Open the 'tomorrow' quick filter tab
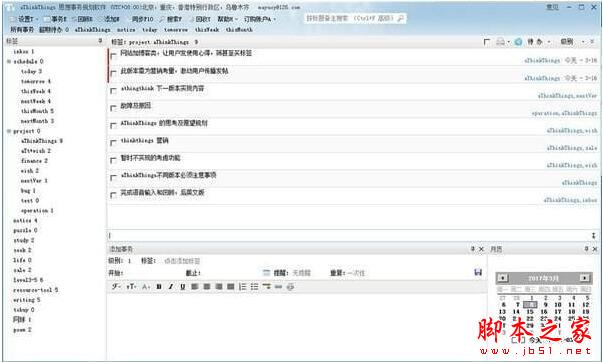603x362 pixels. (176, 29)
